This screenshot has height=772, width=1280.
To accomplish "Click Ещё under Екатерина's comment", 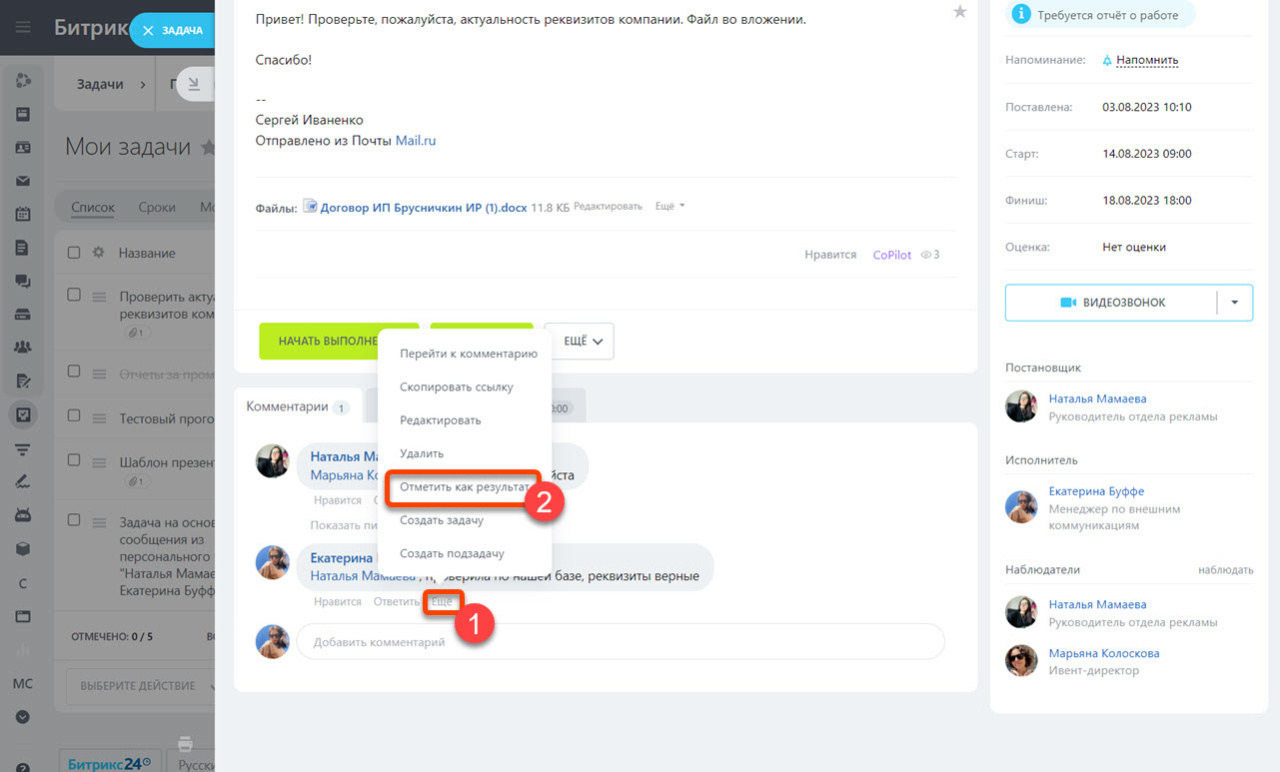I will pos(442,602).
